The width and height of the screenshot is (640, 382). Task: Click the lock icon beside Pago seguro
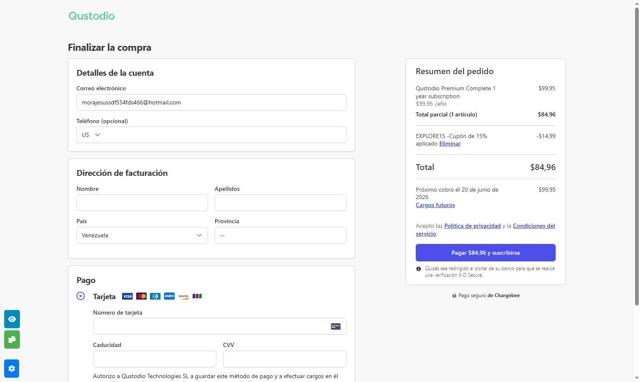coord(454,295)
